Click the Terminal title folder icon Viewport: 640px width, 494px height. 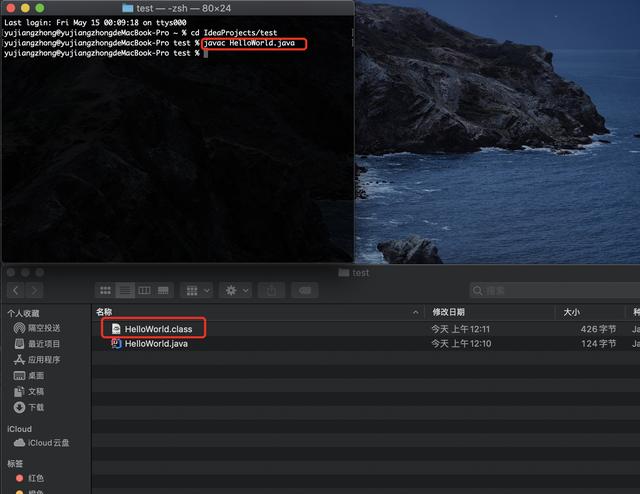coord(128,8)
